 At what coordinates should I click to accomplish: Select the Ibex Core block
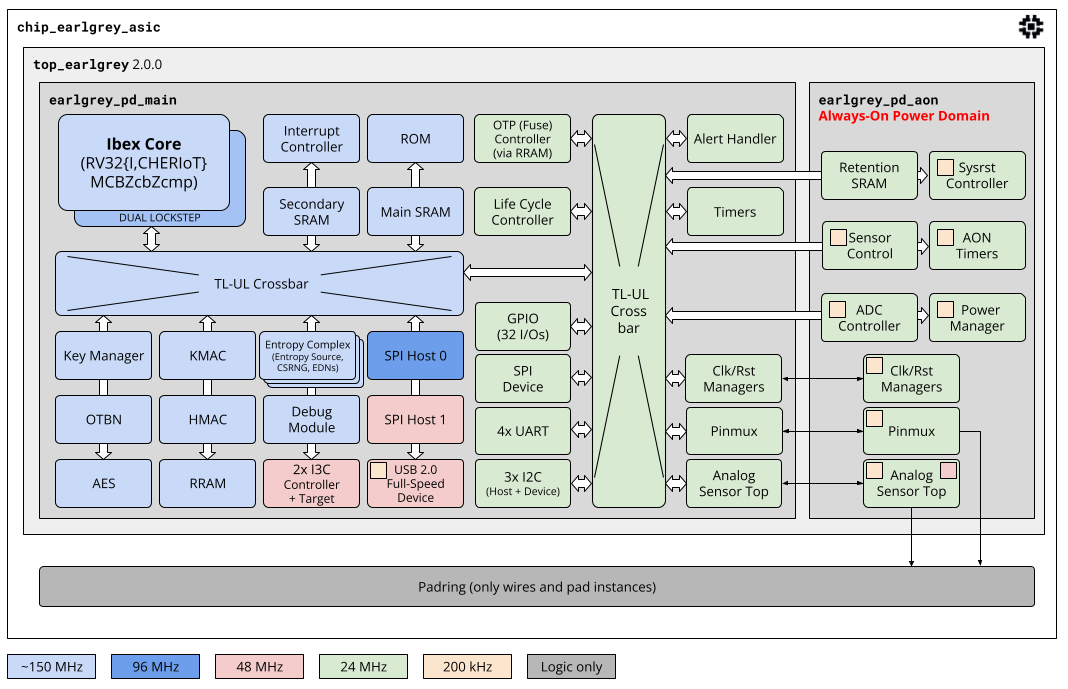tap(144, 163)
